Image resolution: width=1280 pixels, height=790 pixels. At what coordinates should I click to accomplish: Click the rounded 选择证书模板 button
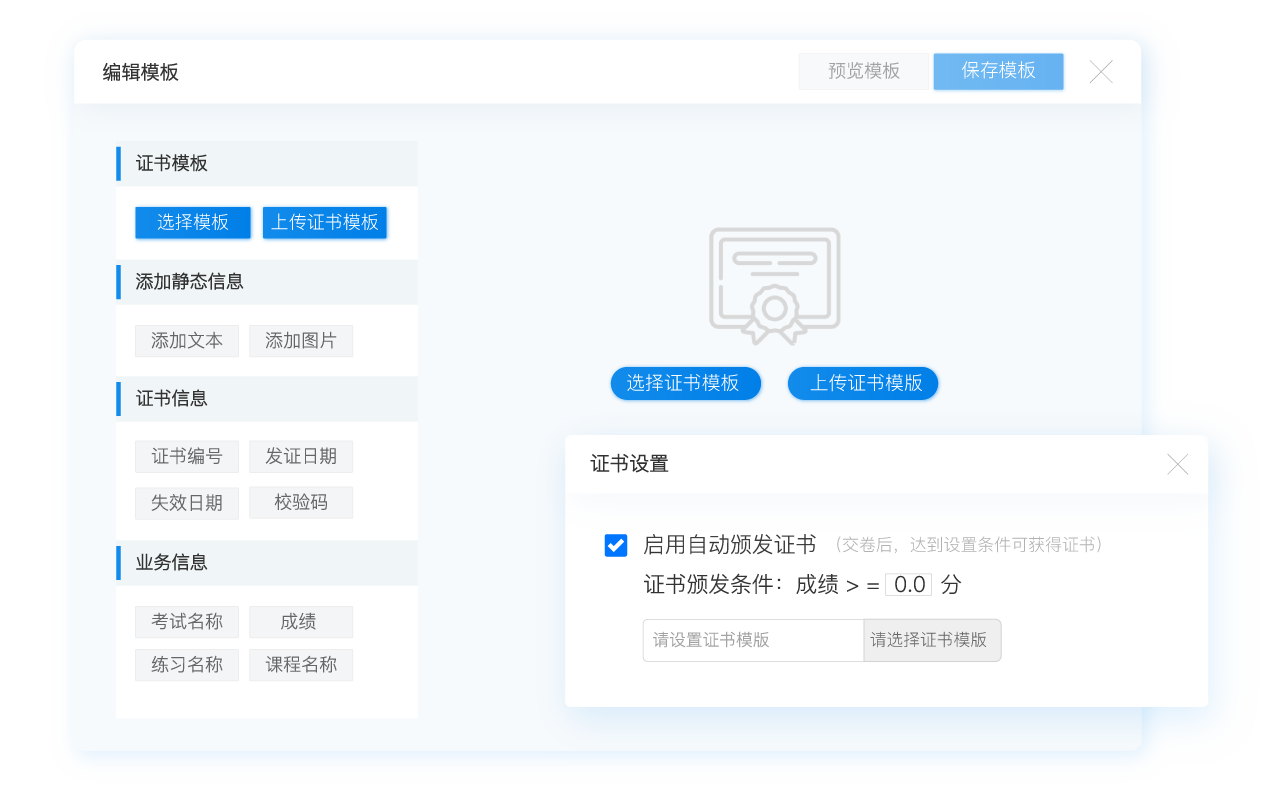click(x=685, y=383)
